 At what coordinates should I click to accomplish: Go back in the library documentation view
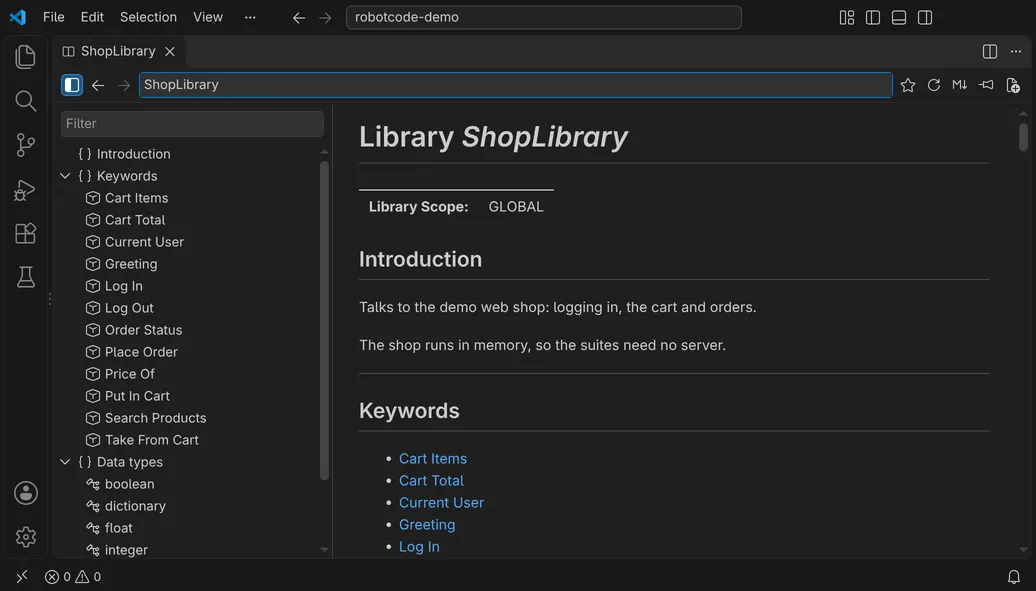(x=98, y=85)
